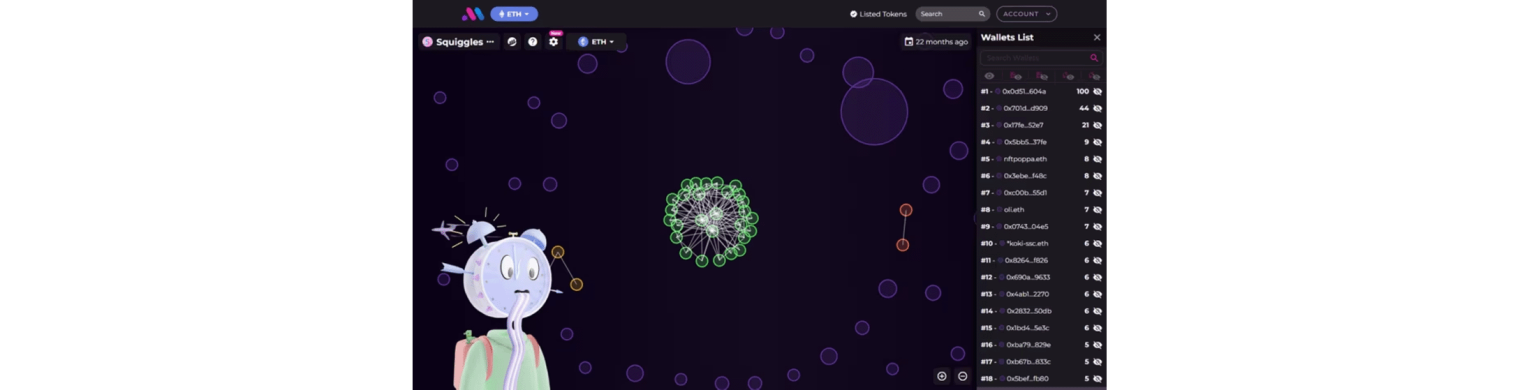Toggle eye icon for wallet #13 0x4ab1...2270

click(x=1097, y=294)
